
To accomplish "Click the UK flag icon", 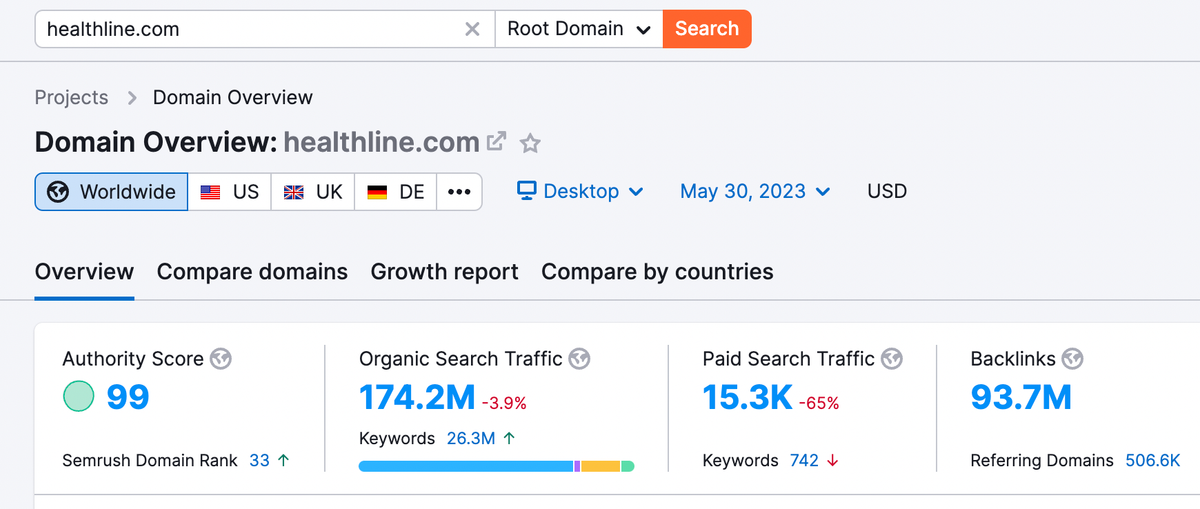I will coord(294,192).
